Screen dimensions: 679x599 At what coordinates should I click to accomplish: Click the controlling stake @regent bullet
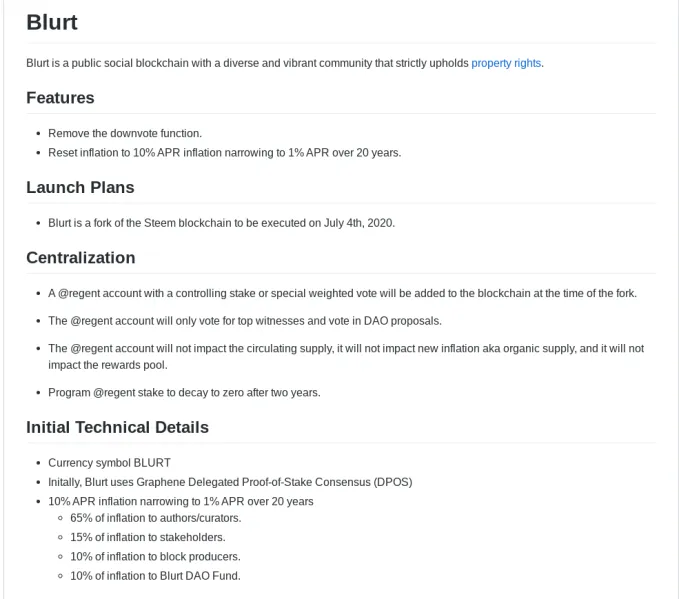[x=343, y=294]
